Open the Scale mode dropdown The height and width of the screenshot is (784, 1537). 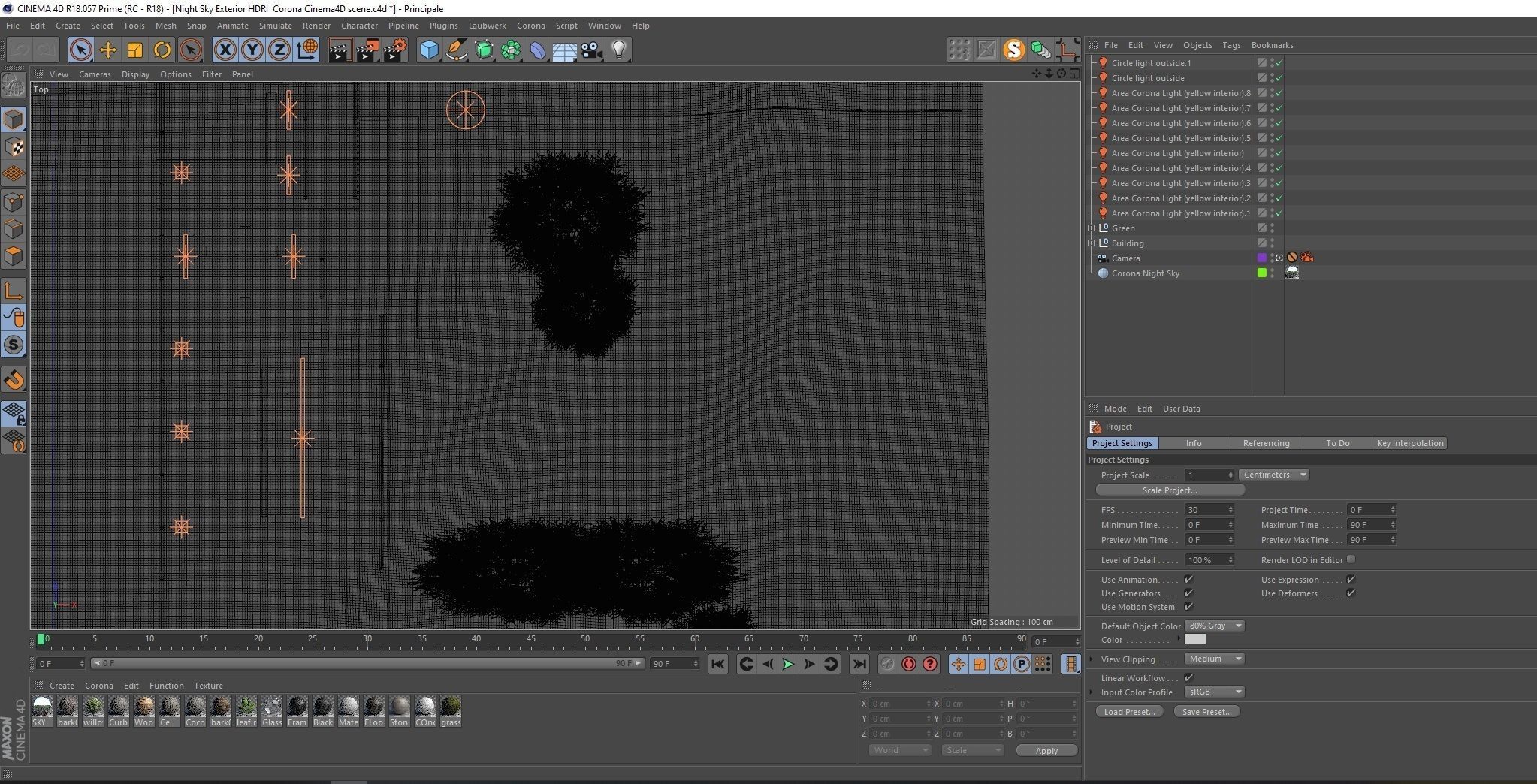coord(972,750)
